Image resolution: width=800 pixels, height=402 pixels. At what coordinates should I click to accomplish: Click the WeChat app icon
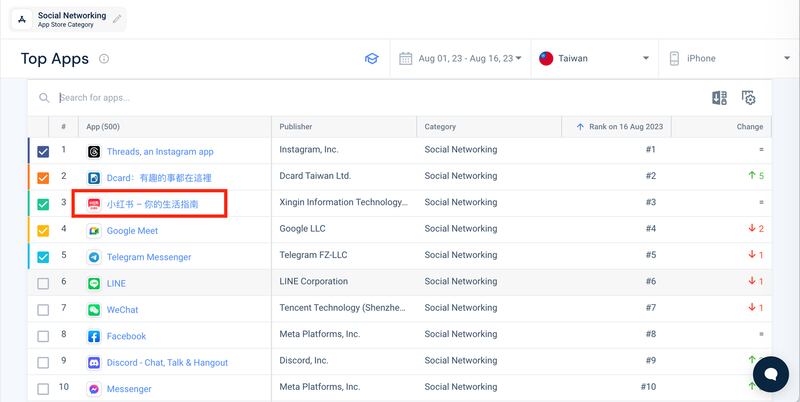pyautogui.click(x=94, y=310)
